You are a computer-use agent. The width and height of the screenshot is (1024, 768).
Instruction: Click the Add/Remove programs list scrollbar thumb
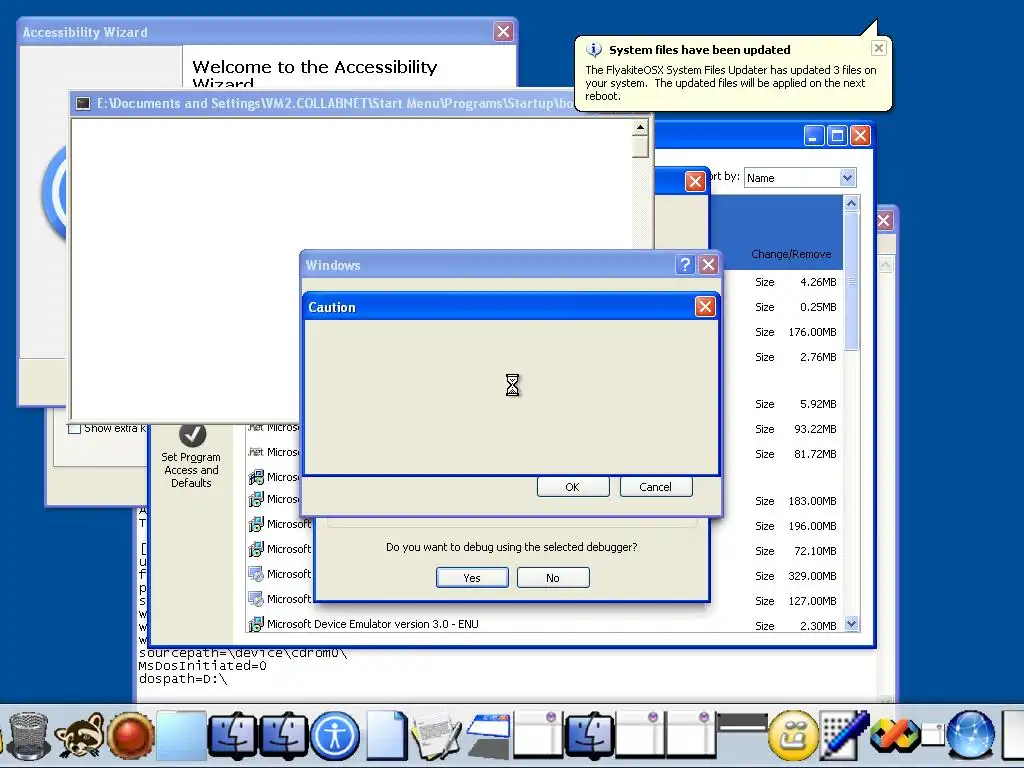tap(851, 281)
